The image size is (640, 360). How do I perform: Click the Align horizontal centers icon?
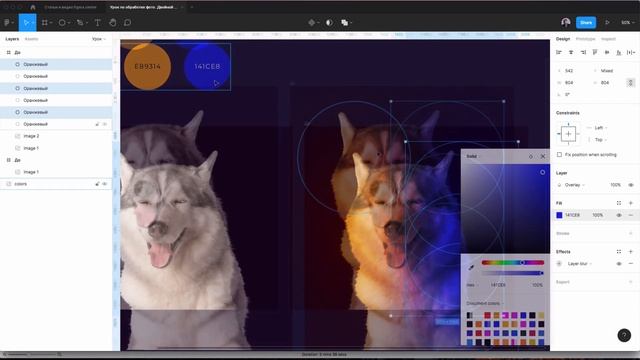(x=571, y=52)
